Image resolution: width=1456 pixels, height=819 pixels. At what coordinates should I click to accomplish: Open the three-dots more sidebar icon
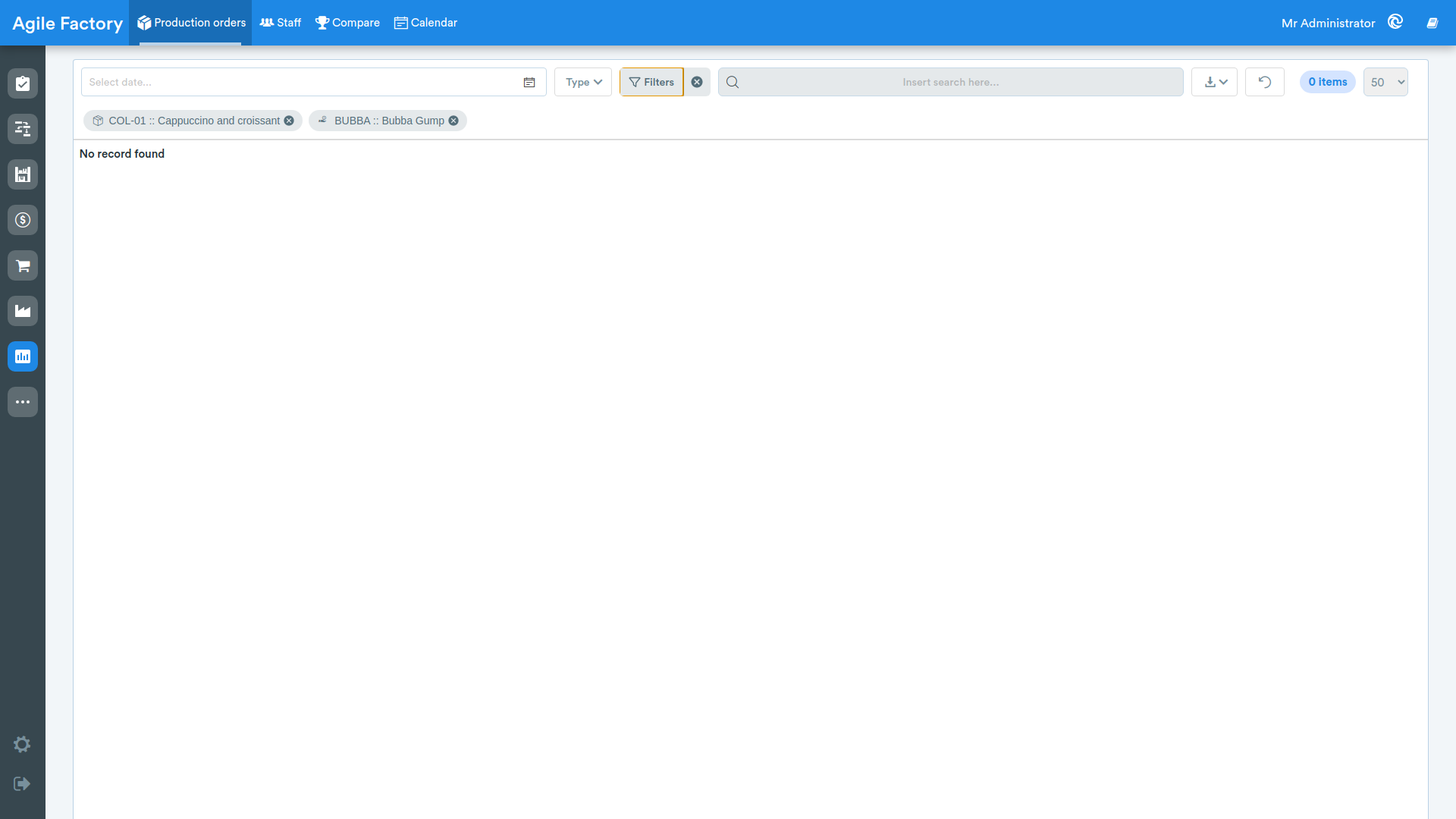point(23,402)
